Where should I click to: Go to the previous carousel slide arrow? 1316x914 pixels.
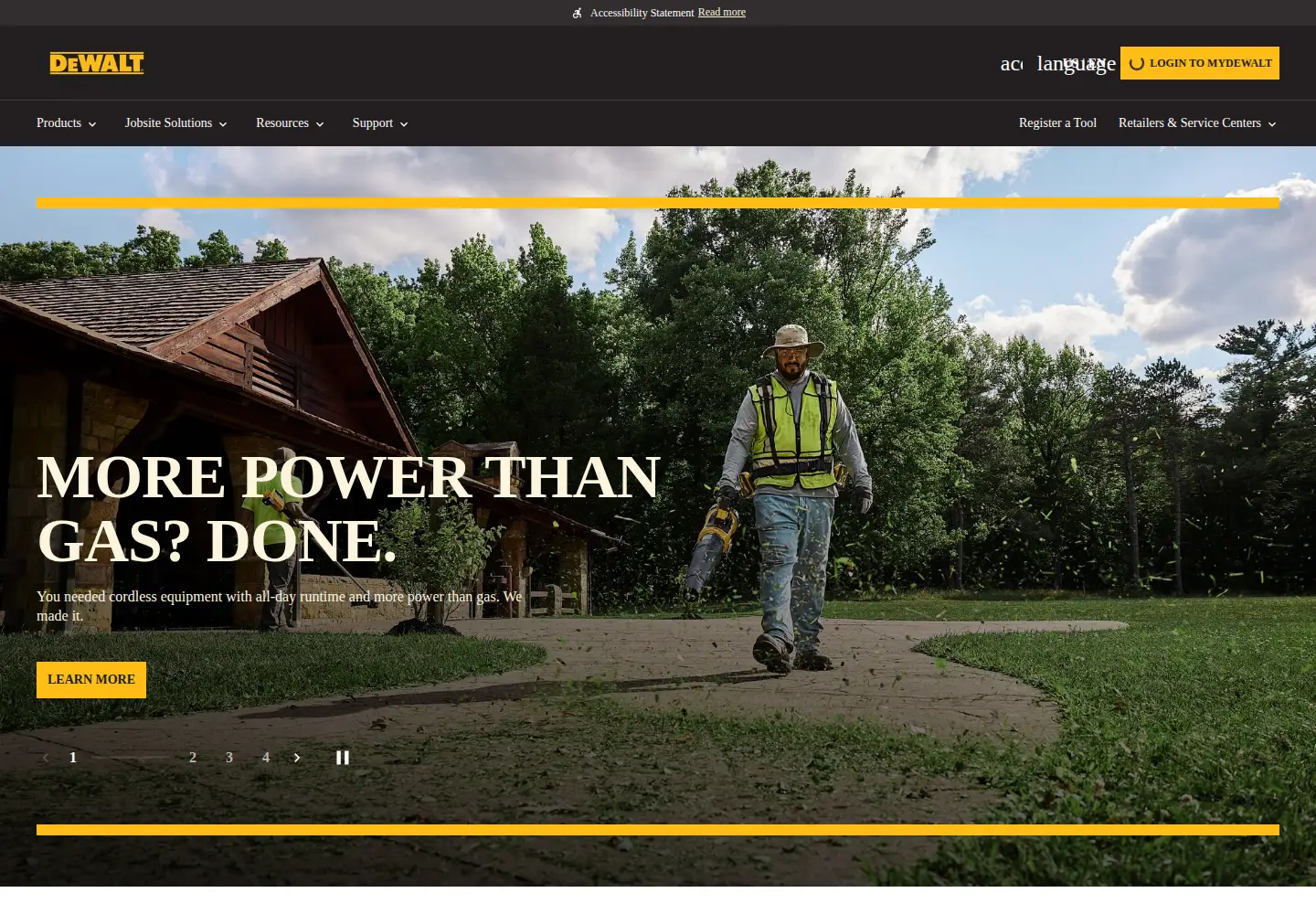click(x=45, y=758)
